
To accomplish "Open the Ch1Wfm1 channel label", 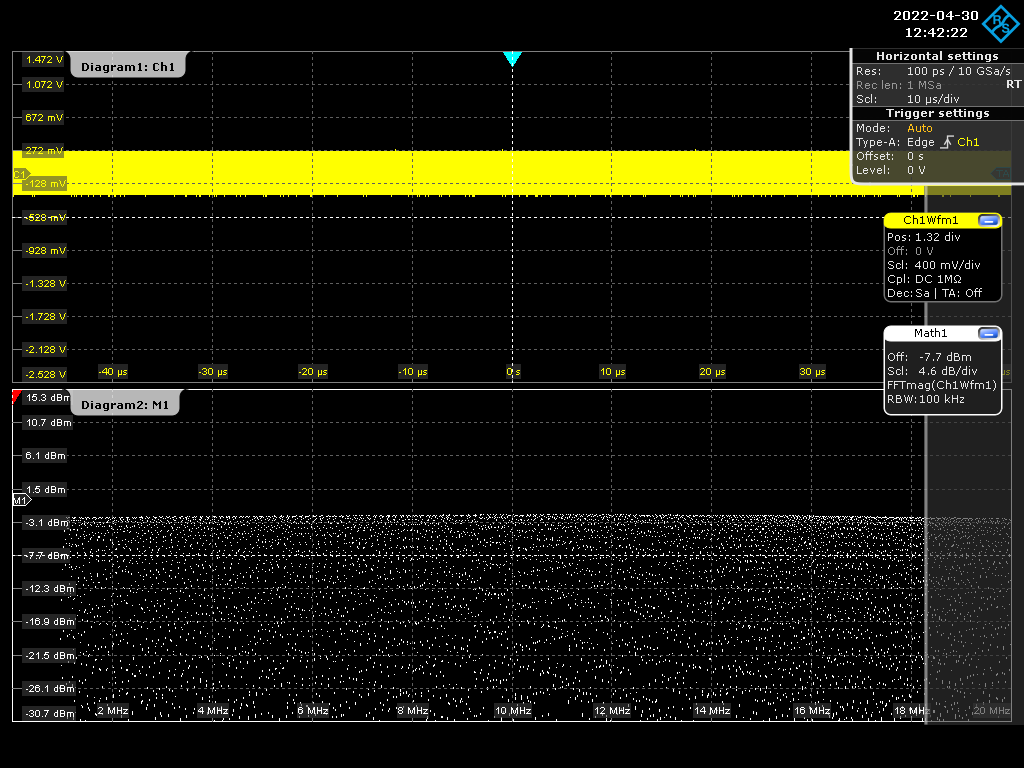I will [x=931, y=220].
